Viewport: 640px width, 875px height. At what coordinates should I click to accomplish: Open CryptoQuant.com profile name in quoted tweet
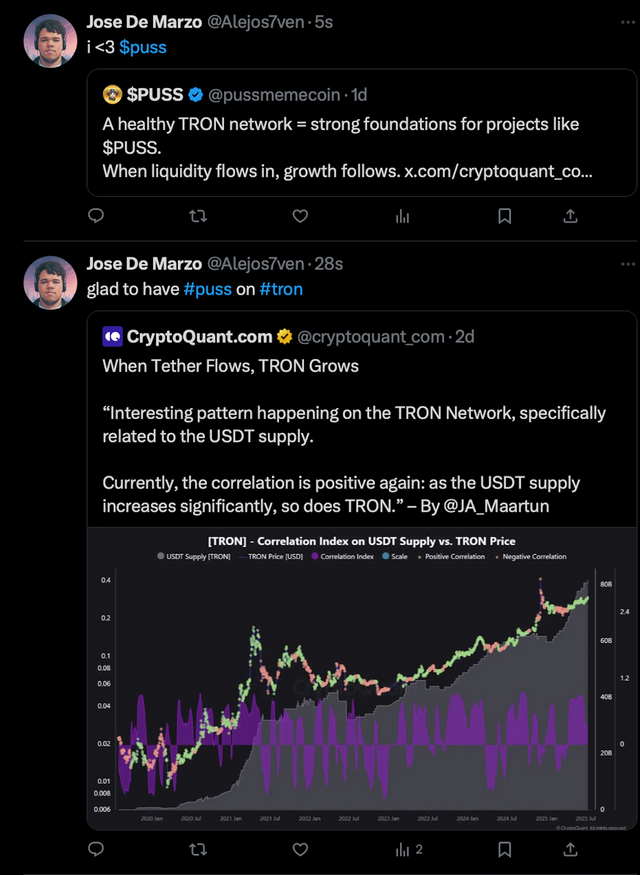click(199, 336)
